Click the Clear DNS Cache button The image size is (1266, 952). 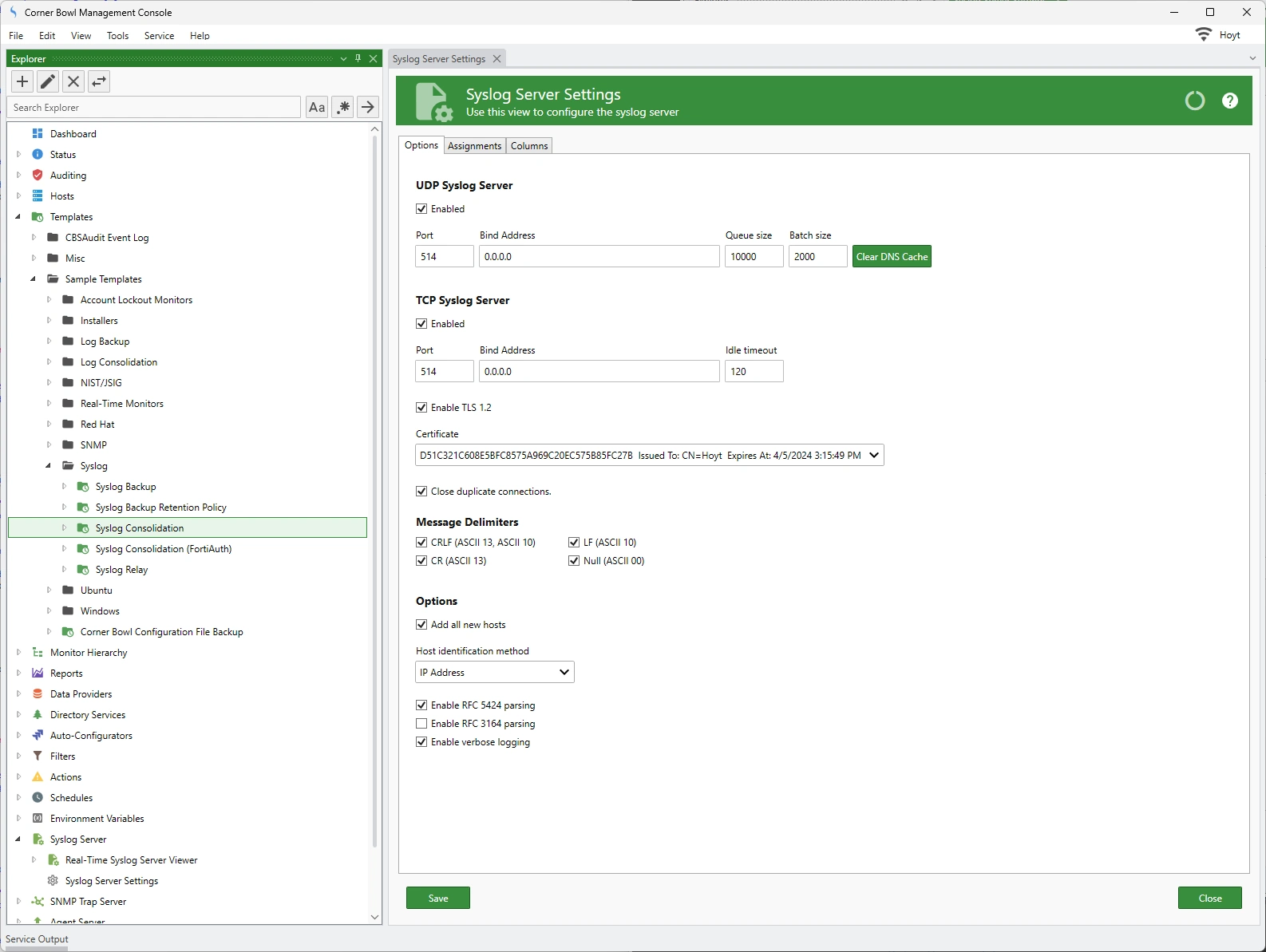892,257
